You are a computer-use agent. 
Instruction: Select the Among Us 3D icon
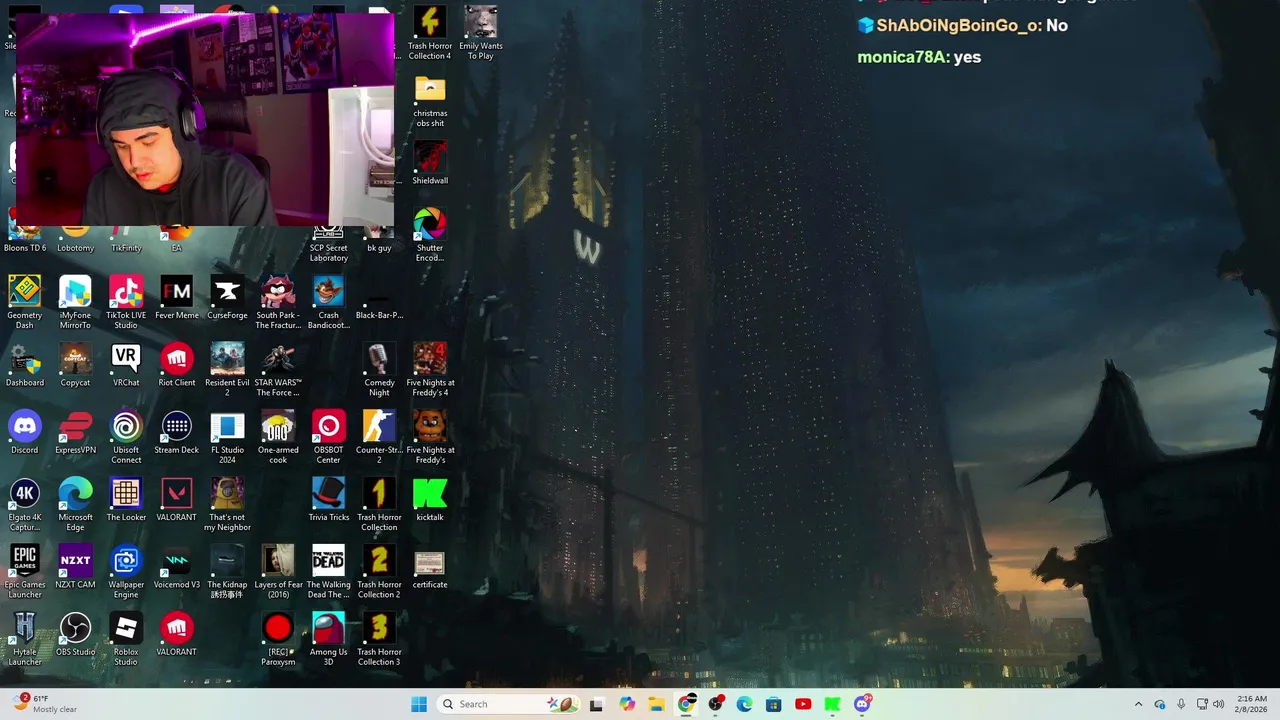click(x=328, y=638)
